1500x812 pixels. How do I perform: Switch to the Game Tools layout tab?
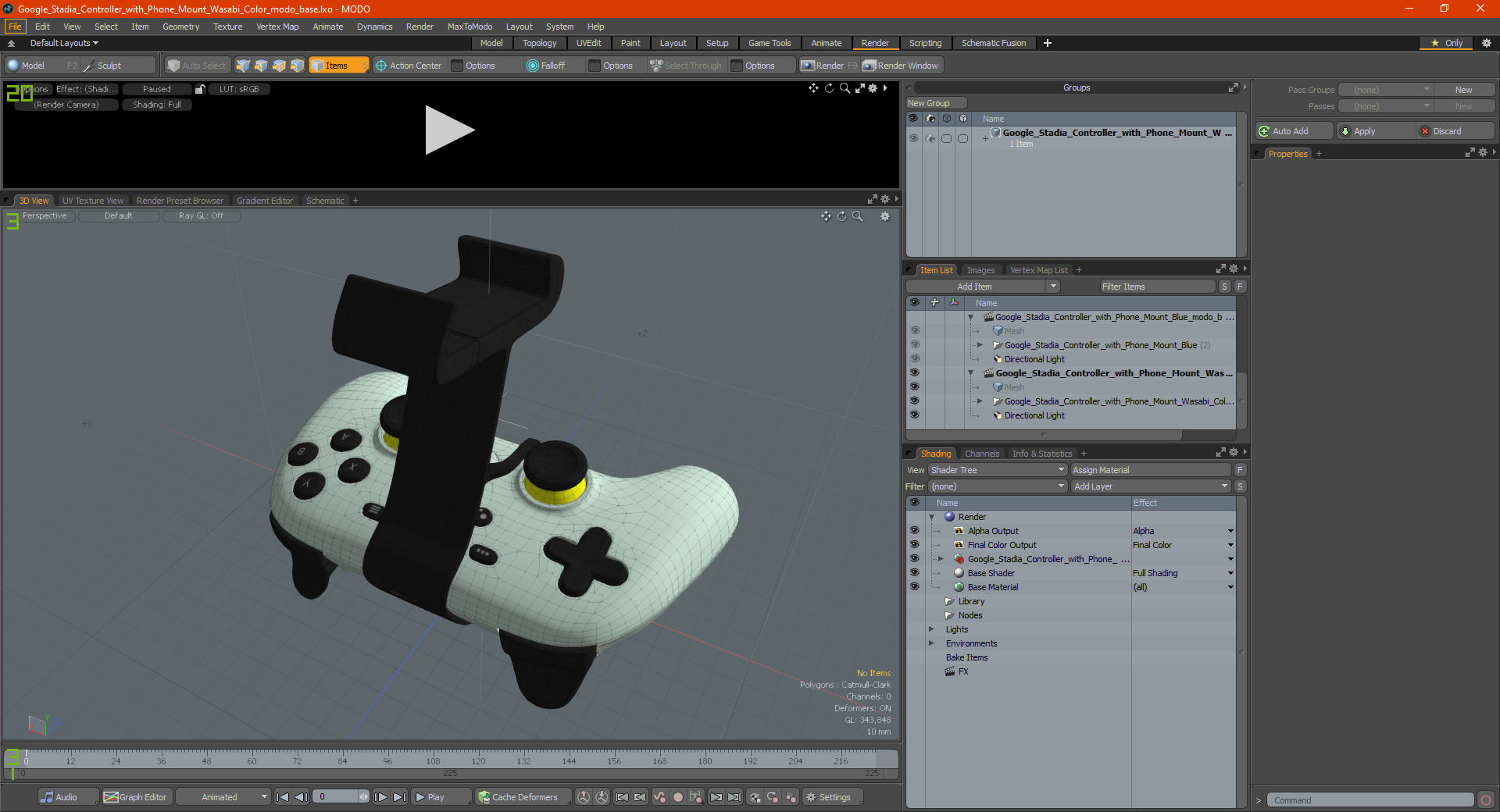click(x=769, y=43)
